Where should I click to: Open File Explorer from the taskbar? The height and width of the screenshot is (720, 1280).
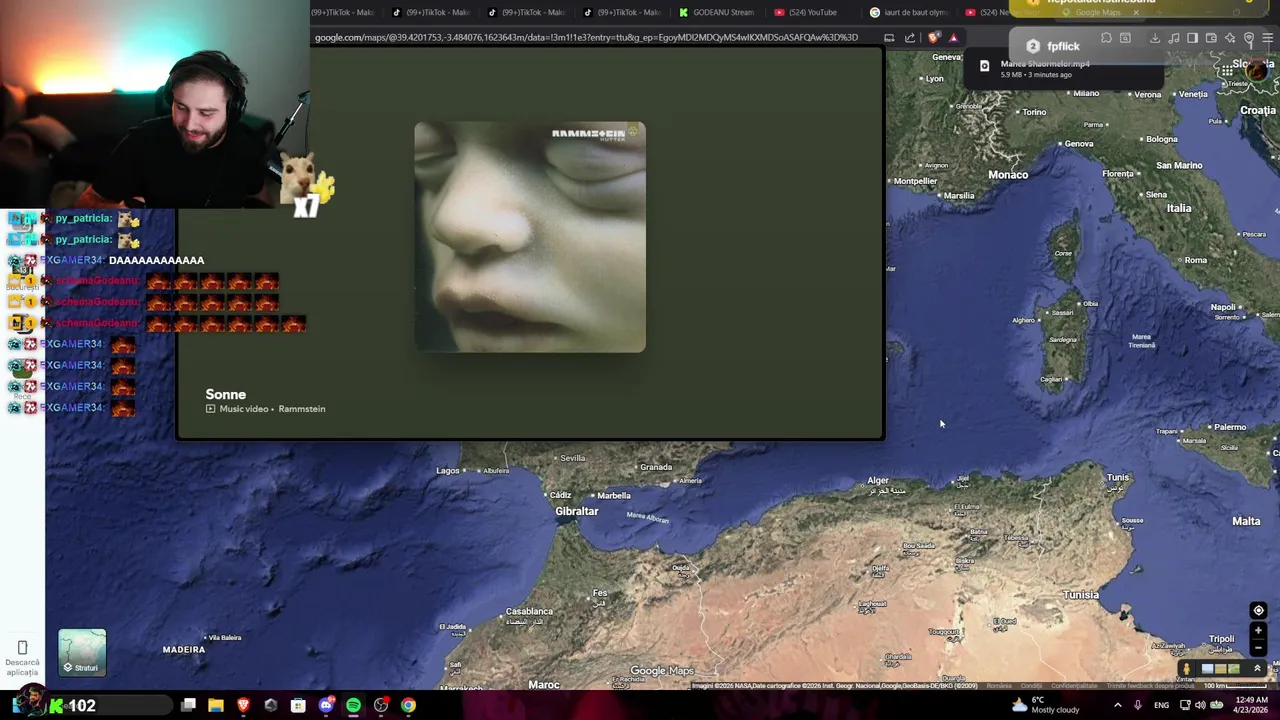[x=215, y=706]
